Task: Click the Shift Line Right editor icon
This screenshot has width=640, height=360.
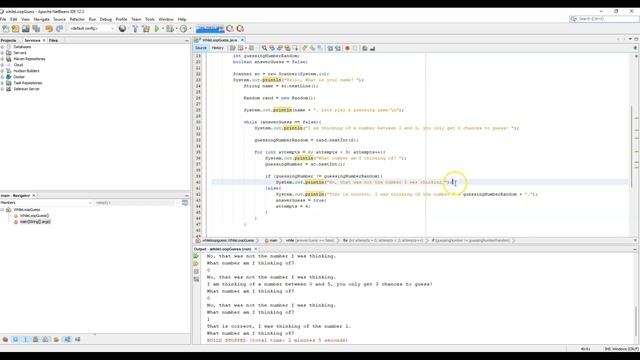Action: tap(338, 48)
